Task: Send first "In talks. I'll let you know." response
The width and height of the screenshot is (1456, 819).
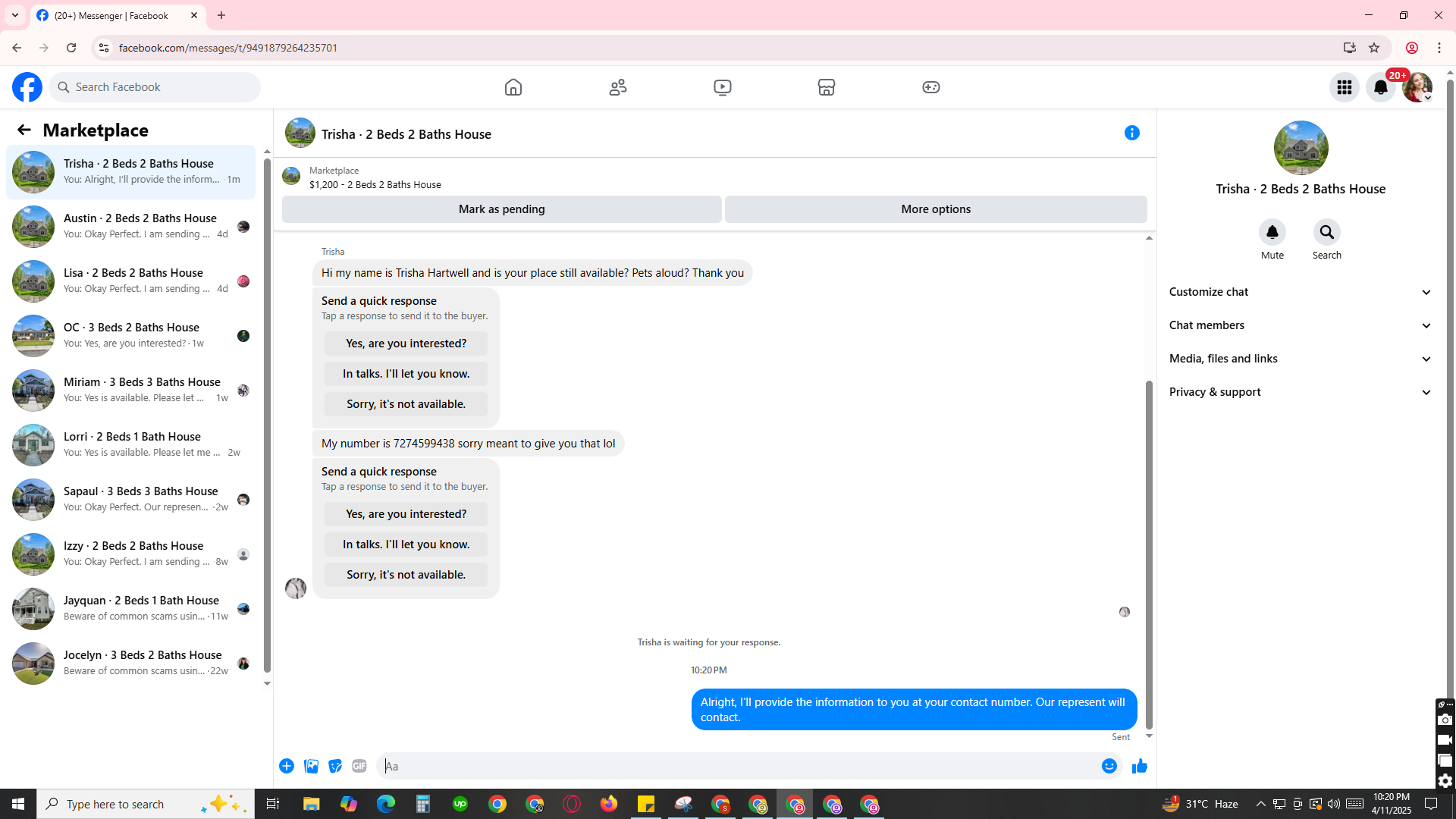Action: coord(406,374)
